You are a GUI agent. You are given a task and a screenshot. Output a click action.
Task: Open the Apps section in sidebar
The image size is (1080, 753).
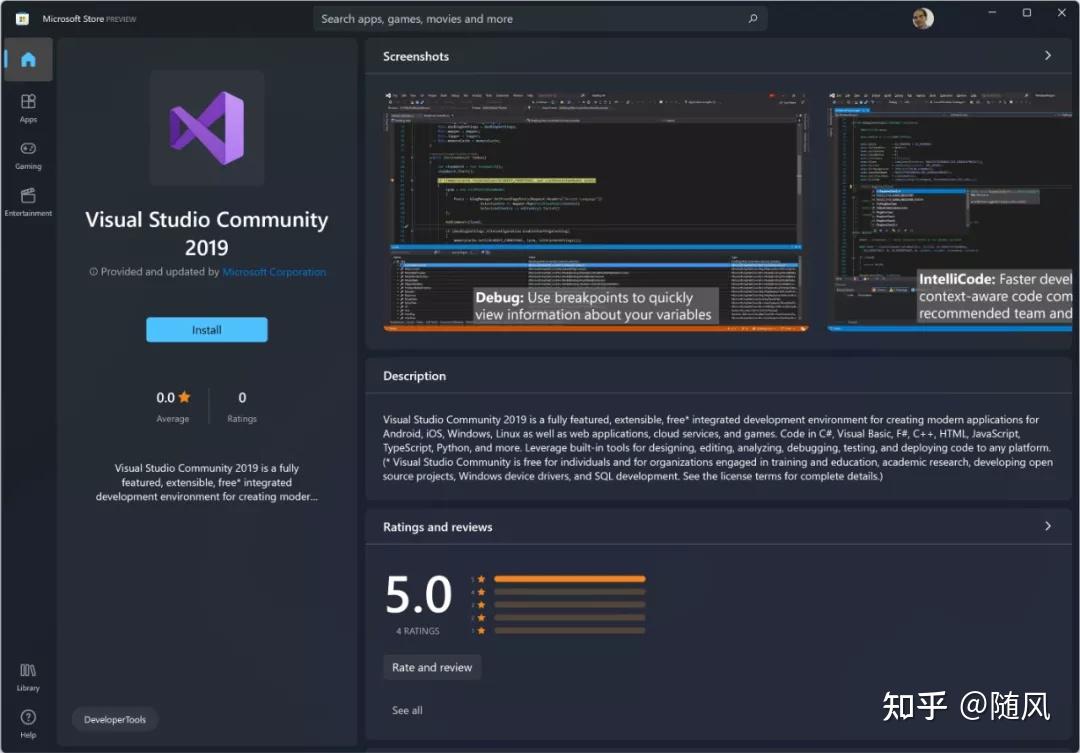28,107
